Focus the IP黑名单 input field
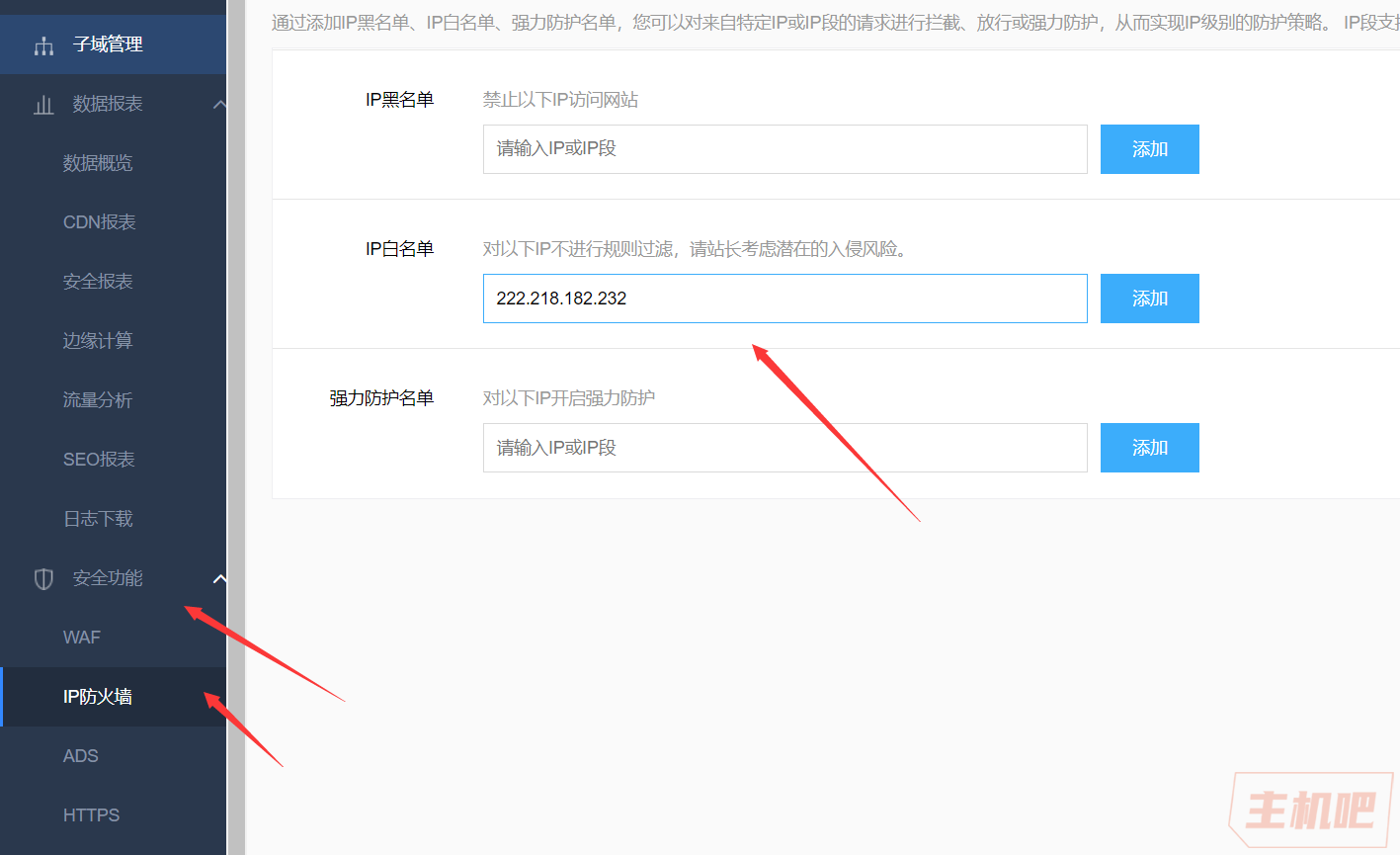The image size is (1400, 855). pyautogui.click(x=784, y=149)
